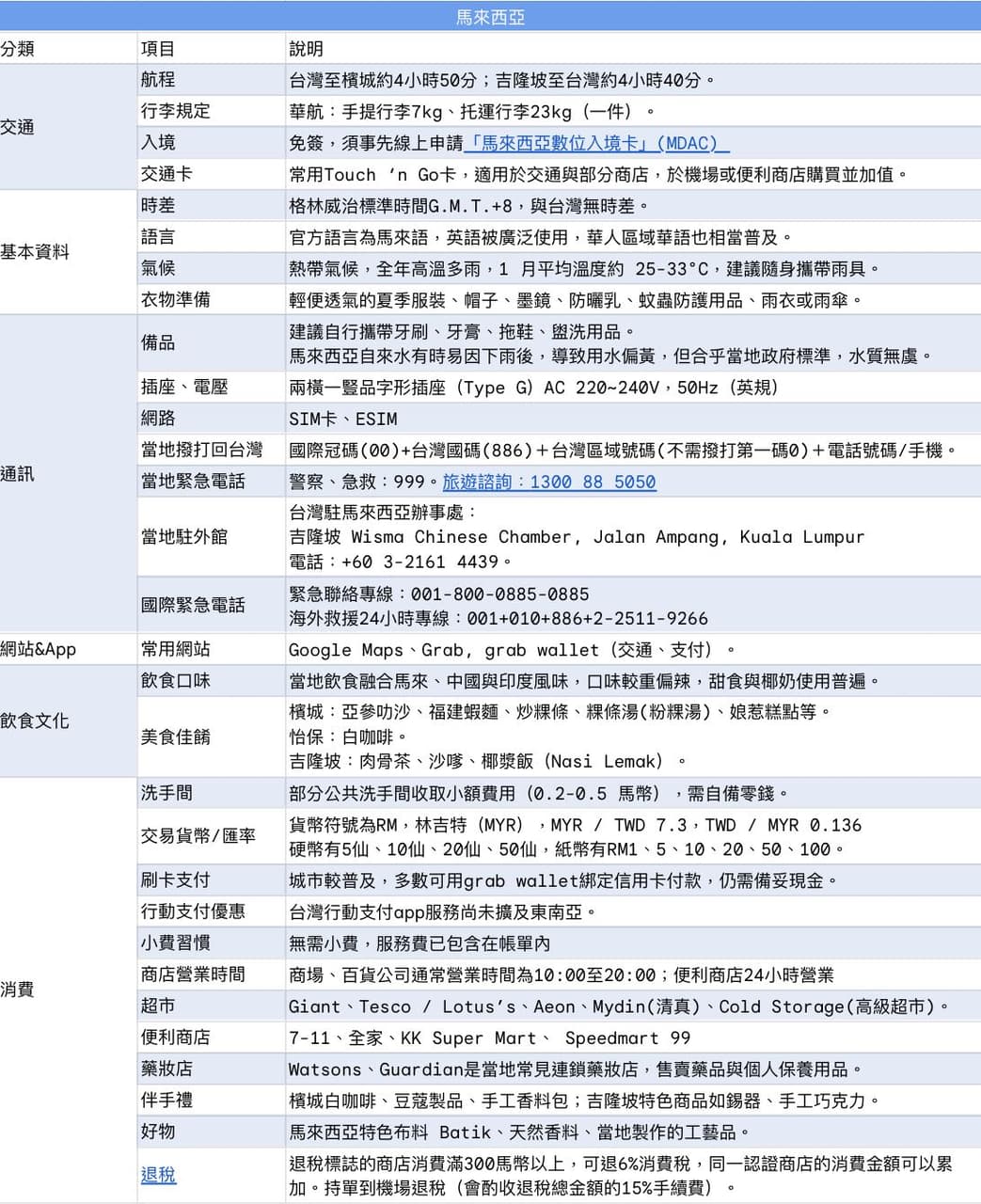Click the 消費 category cell
The image size is (981, 1204).
(x=69, y=990)
